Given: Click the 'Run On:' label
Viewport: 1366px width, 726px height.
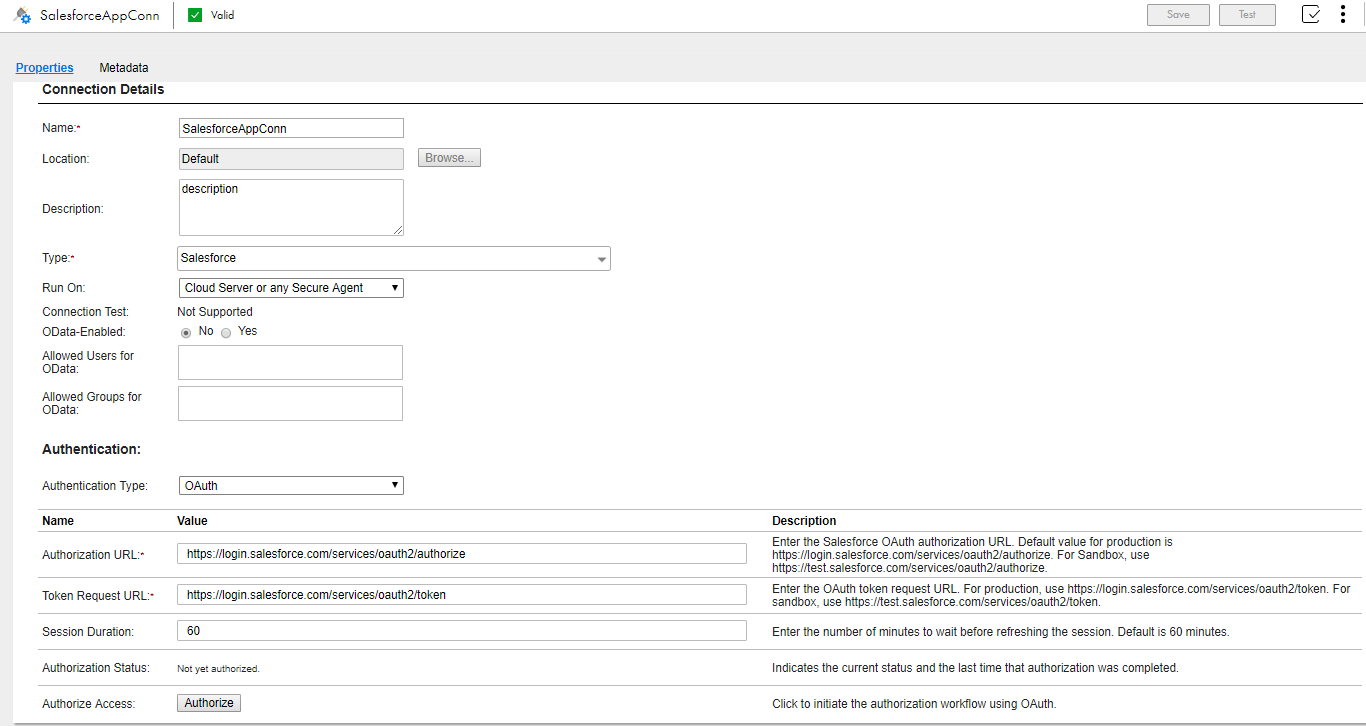Looking at the screenshot, I should pyautogui.click(x=64, y=288).
